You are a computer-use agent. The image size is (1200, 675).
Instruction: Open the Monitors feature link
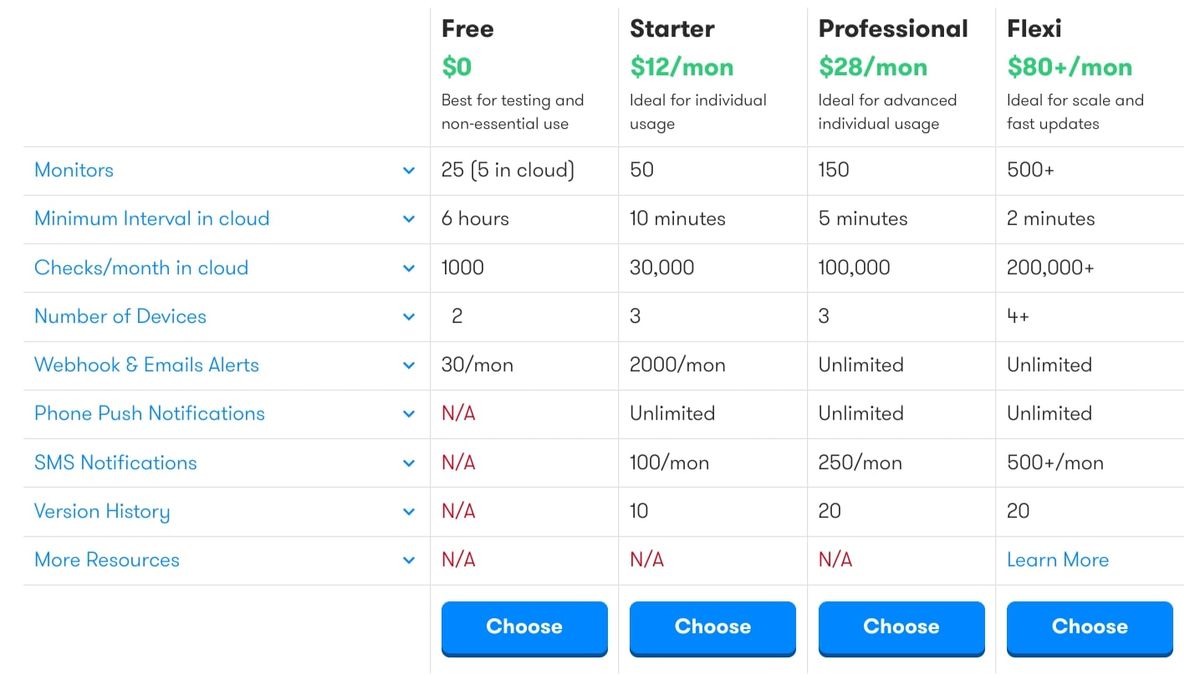click(73, 170)
